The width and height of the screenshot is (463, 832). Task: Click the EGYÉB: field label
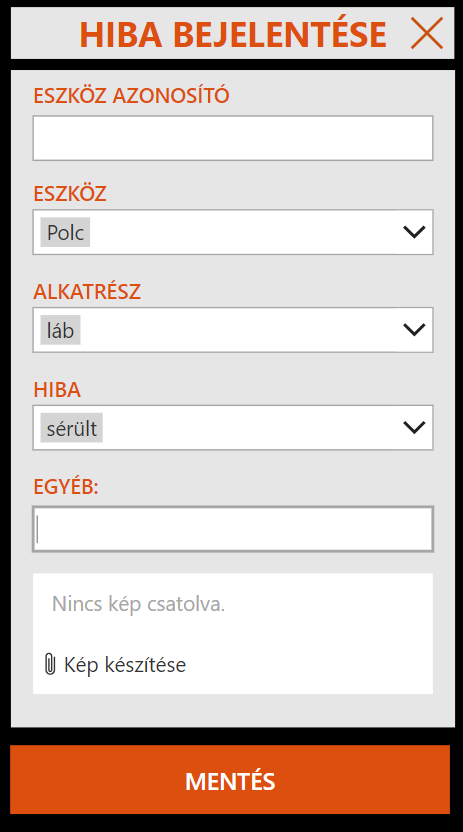point(66,488)
